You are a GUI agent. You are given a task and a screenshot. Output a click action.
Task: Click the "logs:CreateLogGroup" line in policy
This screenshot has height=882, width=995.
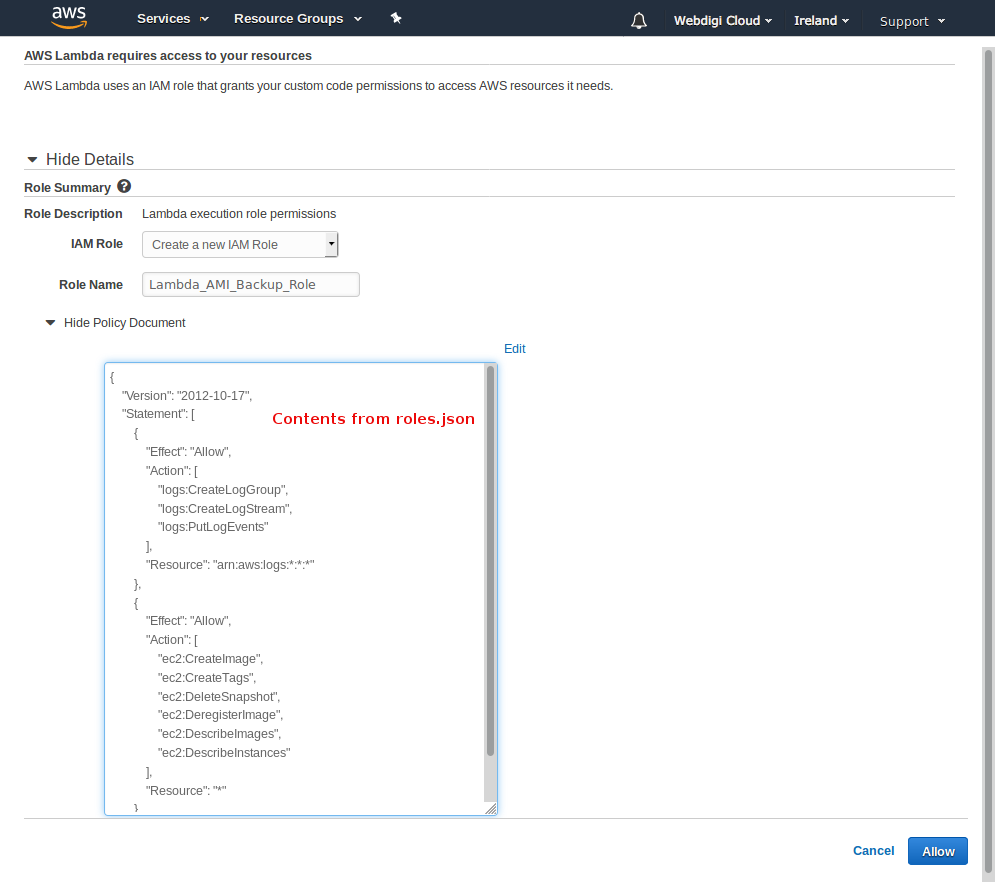click(223, 490)
